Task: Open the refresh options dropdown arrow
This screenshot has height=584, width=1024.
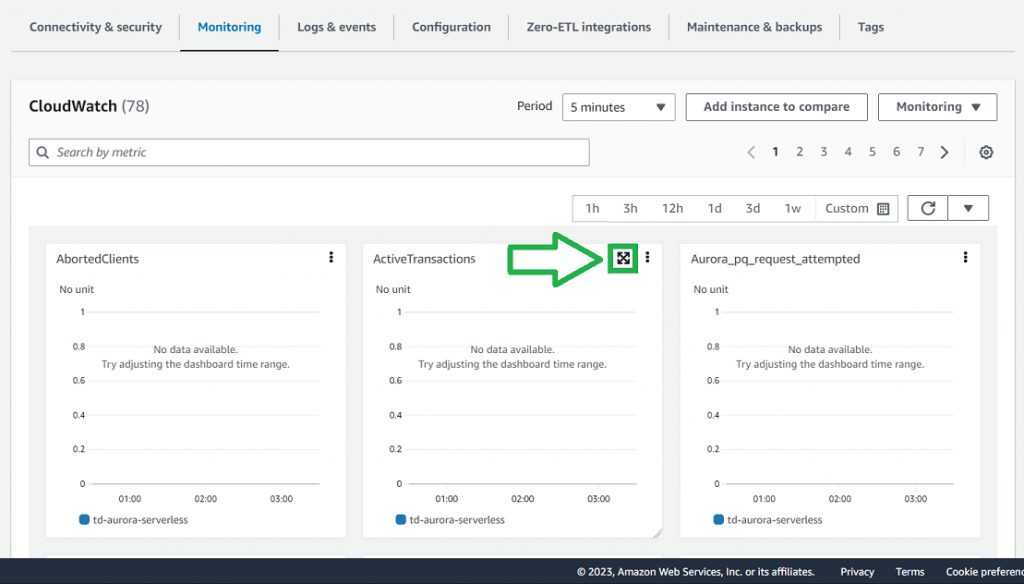Action: (968, 208)
